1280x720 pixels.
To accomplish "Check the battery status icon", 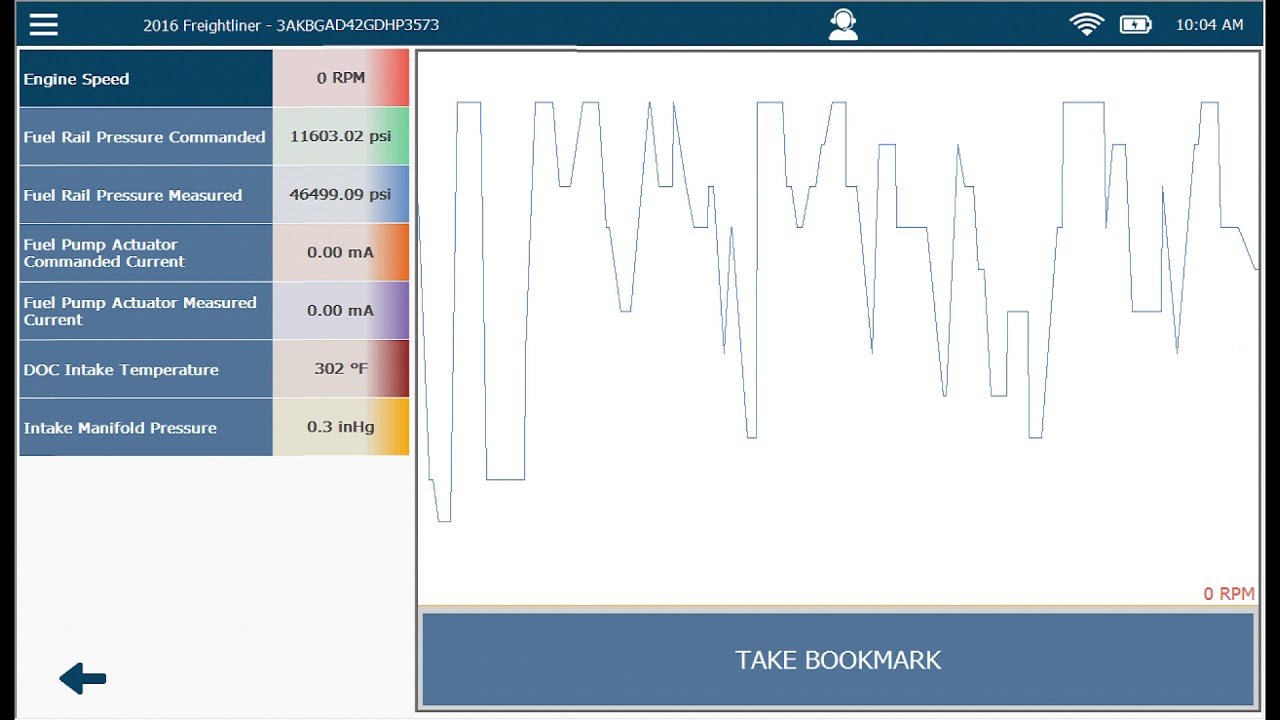I will (x=1136, y=25).
